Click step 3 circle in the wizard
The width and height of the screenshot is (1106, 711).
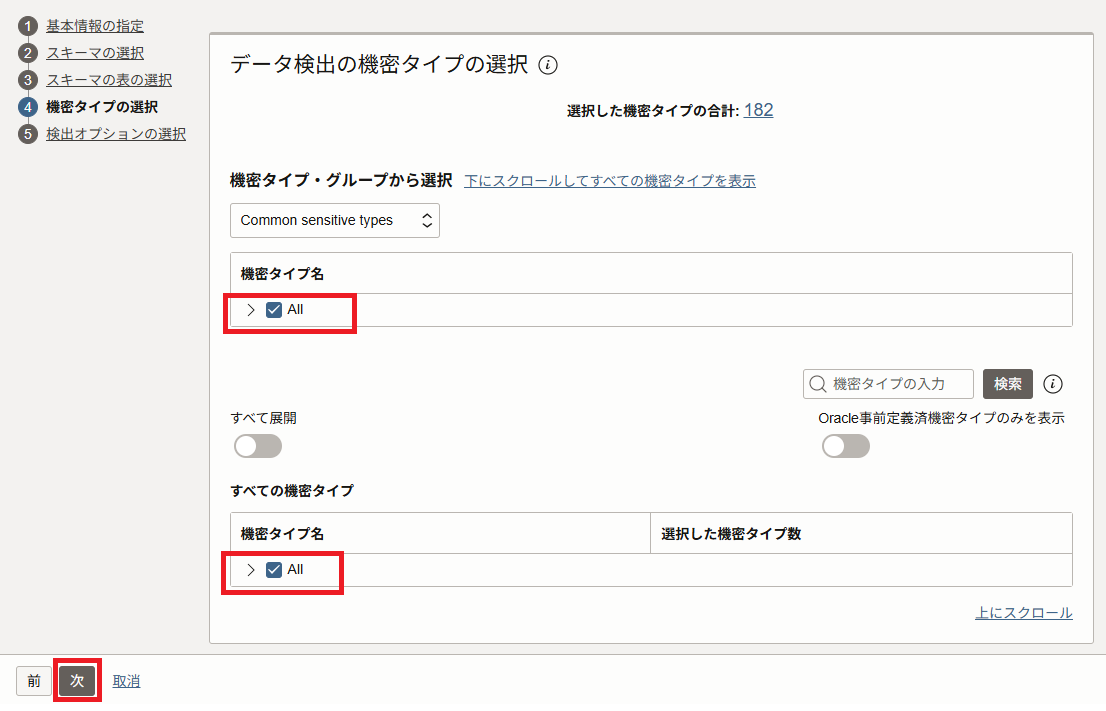[x=28, y=80]
